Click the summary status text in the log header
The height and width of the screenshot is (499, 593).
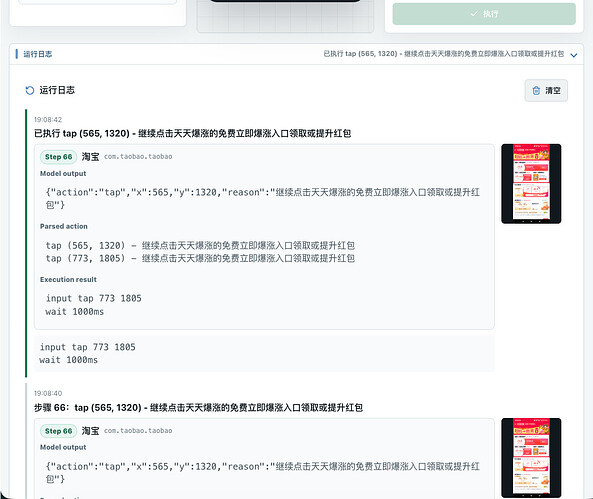pos(443,54)
